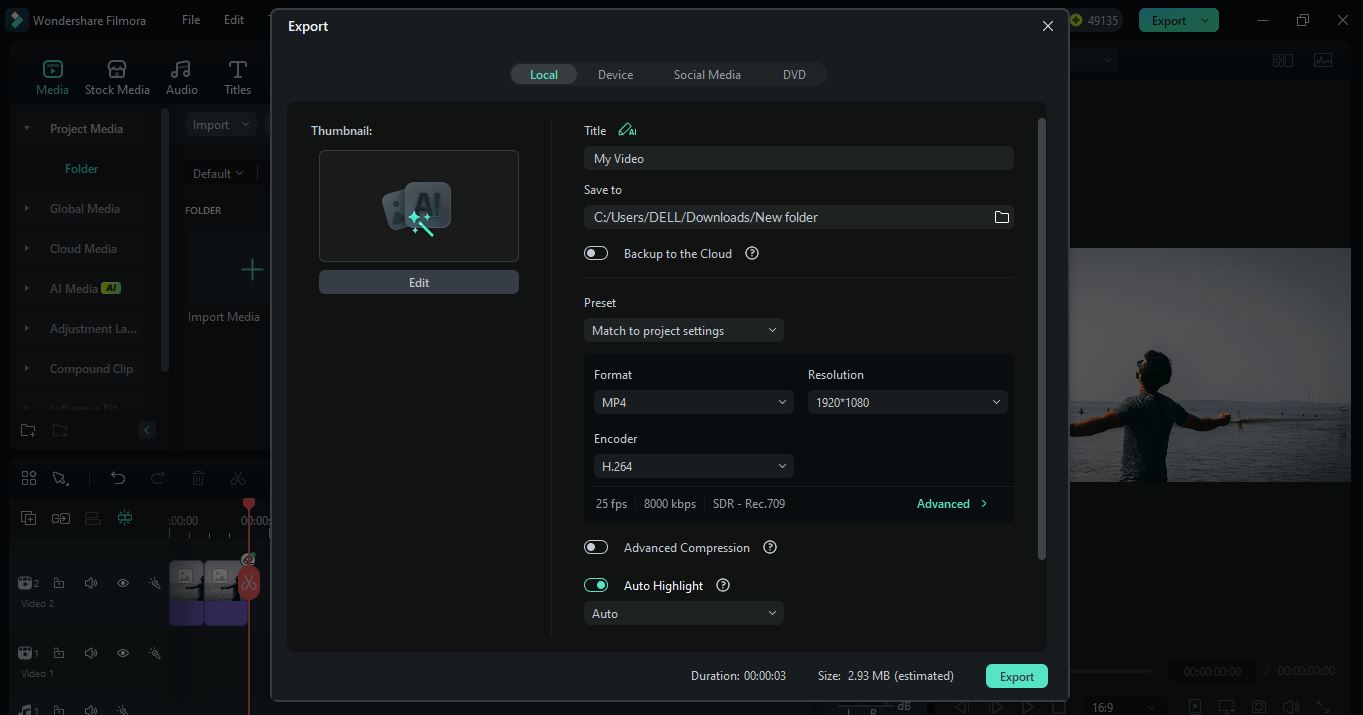Open Resolution dropdown showing 1920*1080
The height and width of the screenshot is (715, 1363).
coord(907,402)
